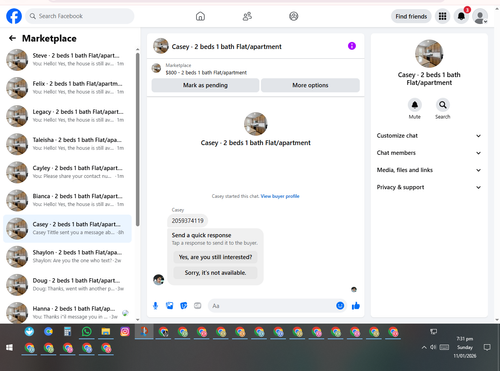Choose a GIF icon

(198, 306)
